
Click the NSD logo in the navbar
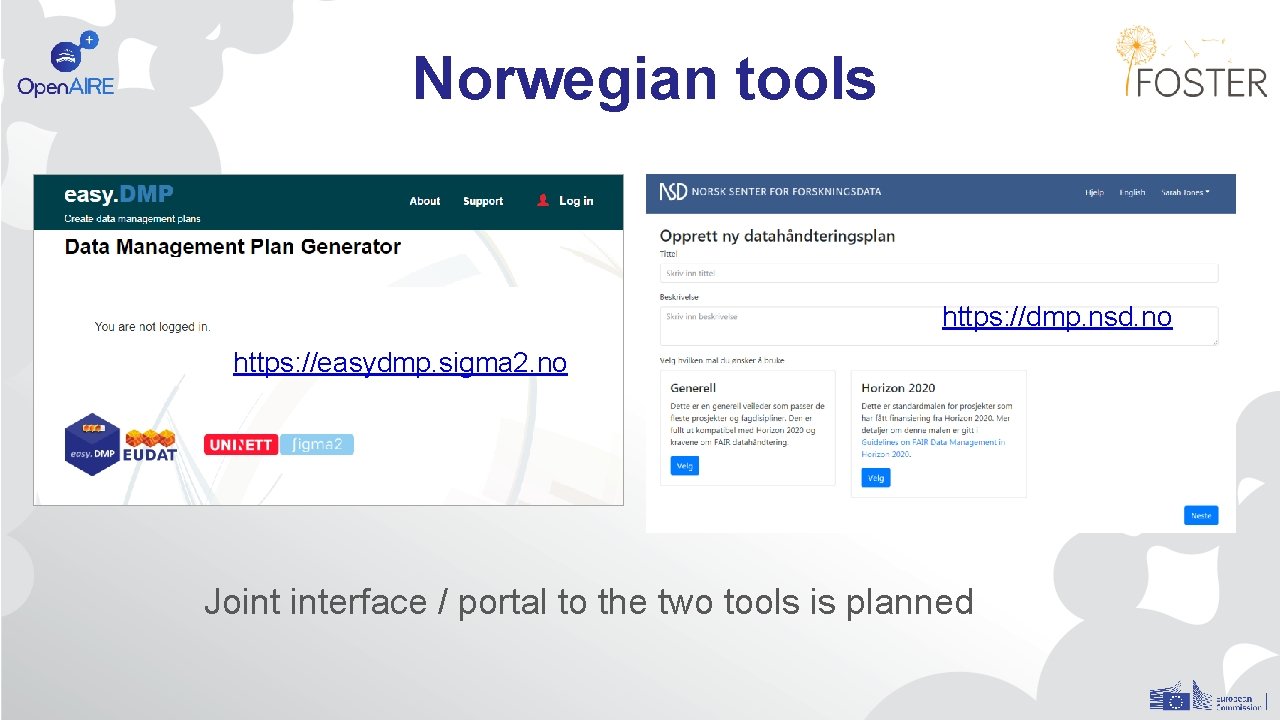[x=672, y=192]
